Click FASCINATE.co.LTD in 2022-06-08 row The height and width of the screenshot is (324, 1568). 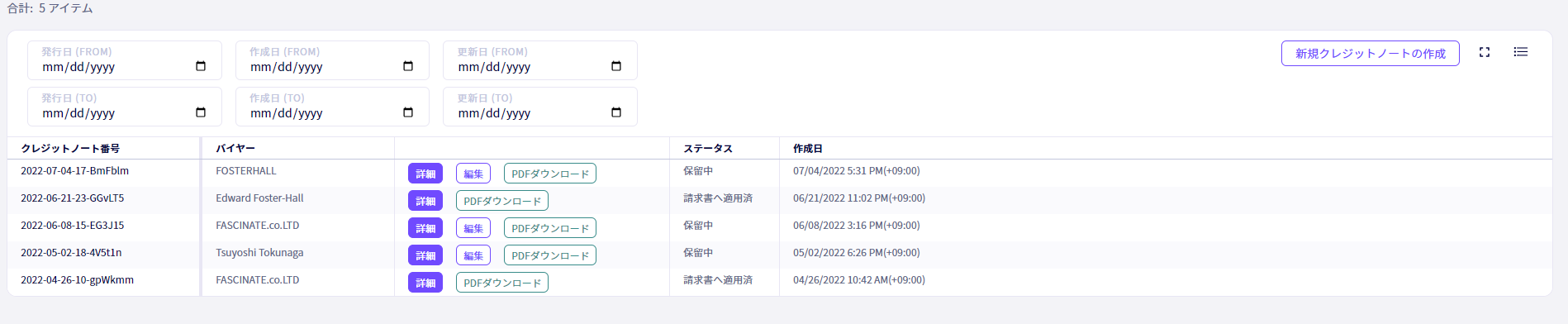(x=258, y=226)
